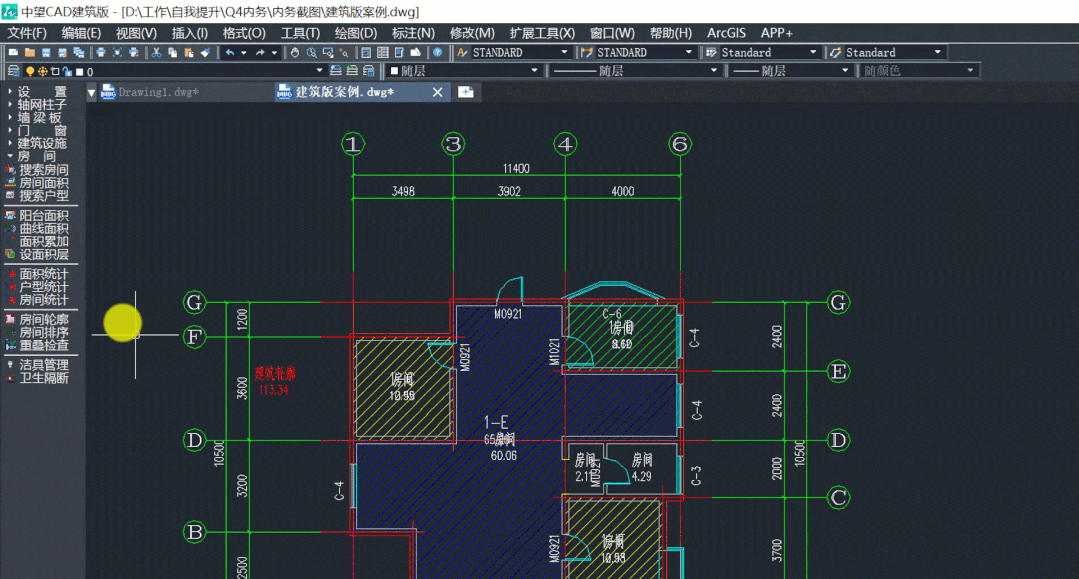Open the lineweight 随层 dropdown
The height and width of the screenshot is (579, 1079).
pyautogui.click(x=845, y=71)
